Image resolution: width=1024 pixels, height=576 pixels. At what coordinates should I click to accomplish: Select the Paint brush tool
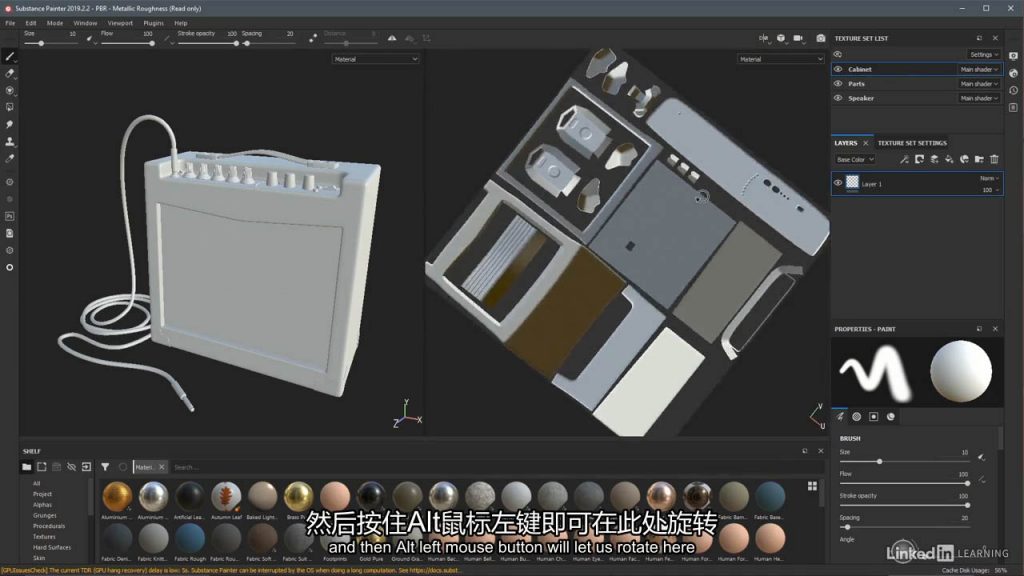[x=10, y=57]
